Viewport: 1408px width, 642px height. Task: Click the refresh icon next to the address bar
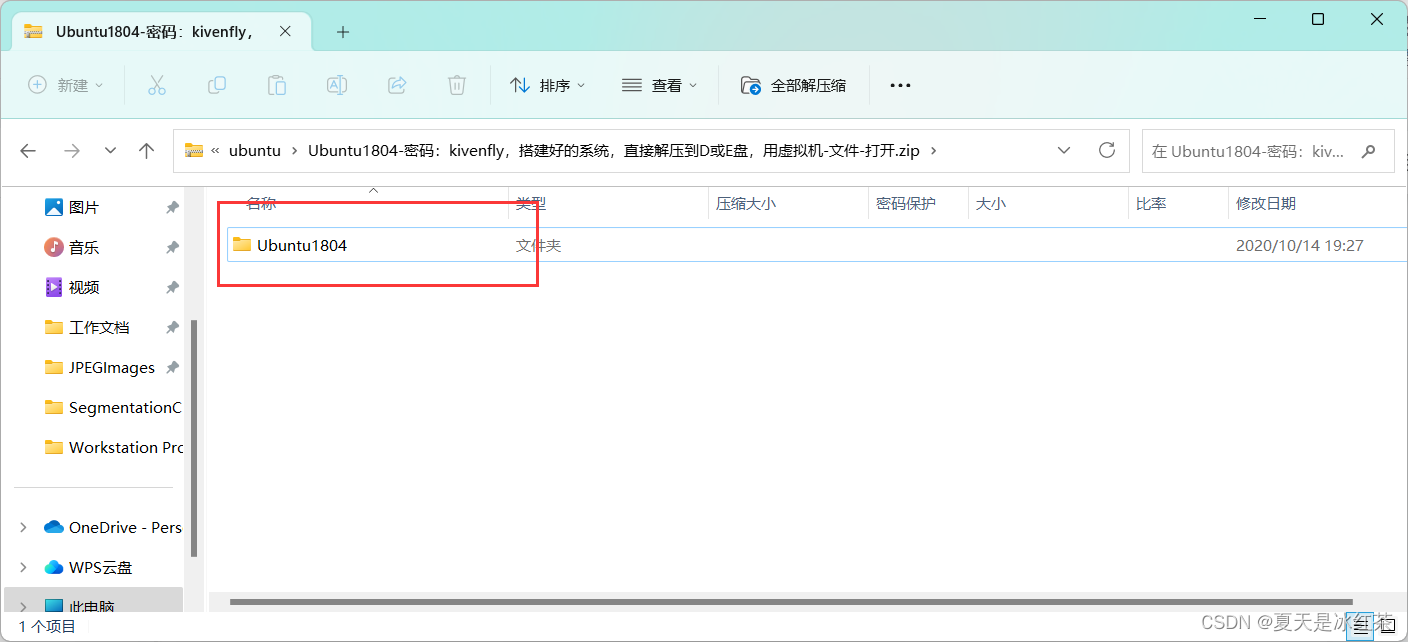pos(1107,150)
